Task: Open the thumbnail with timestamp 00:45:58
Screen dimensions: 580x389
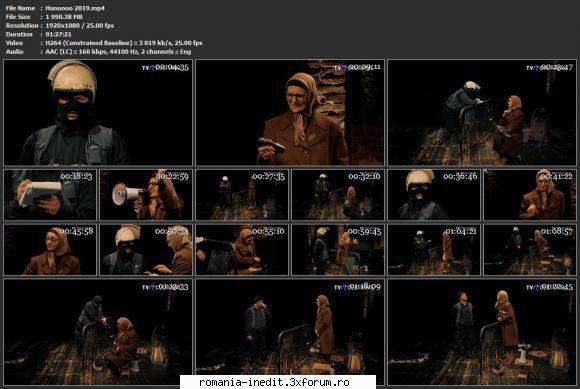Action: point(50,250)
